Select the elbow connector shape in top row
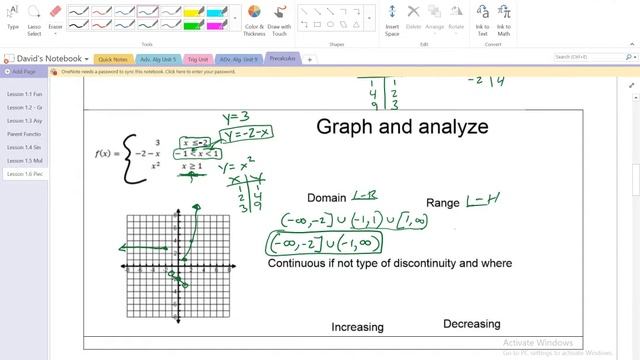Screen dimensions: 640x360 [343, 11]
